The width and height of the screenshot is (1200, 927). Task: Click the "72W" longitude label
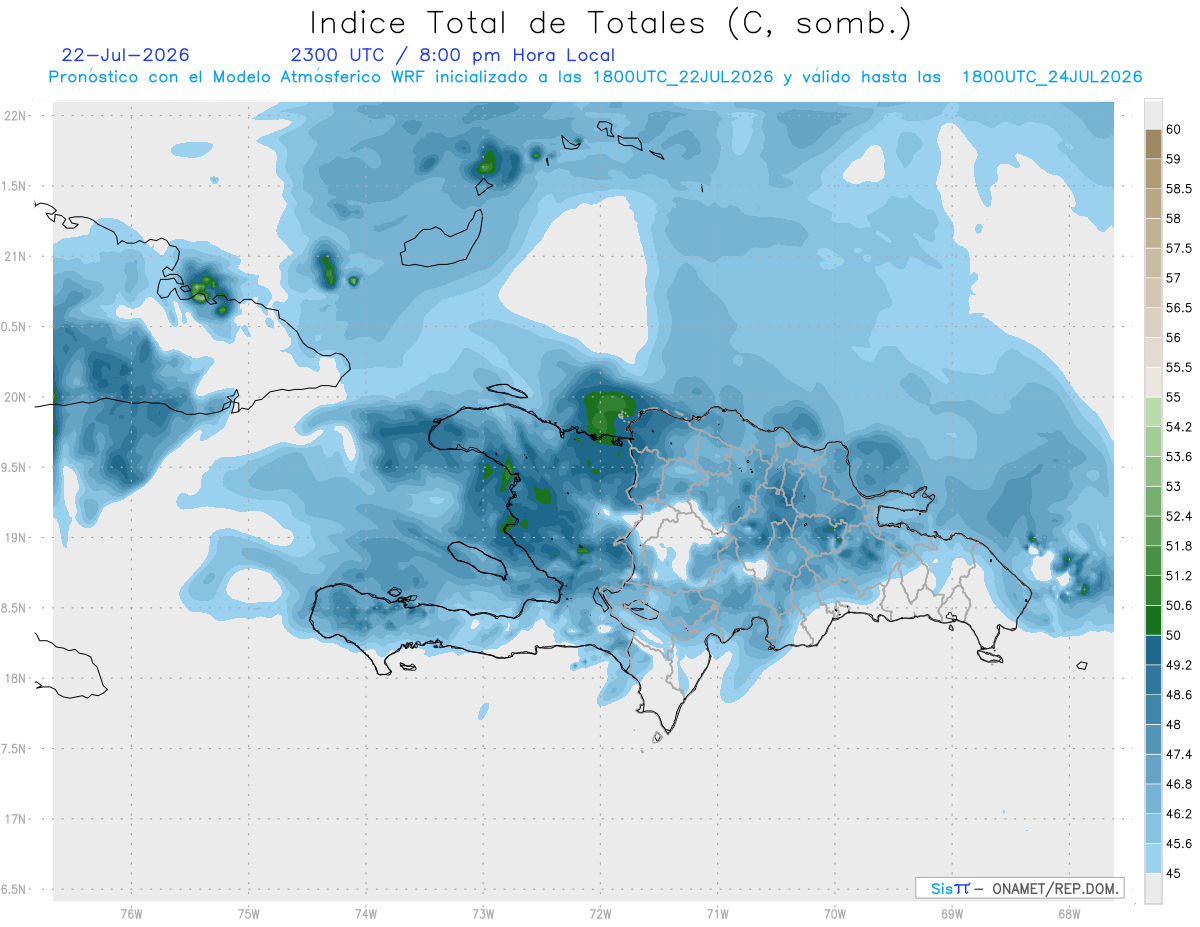pos(600,914)
